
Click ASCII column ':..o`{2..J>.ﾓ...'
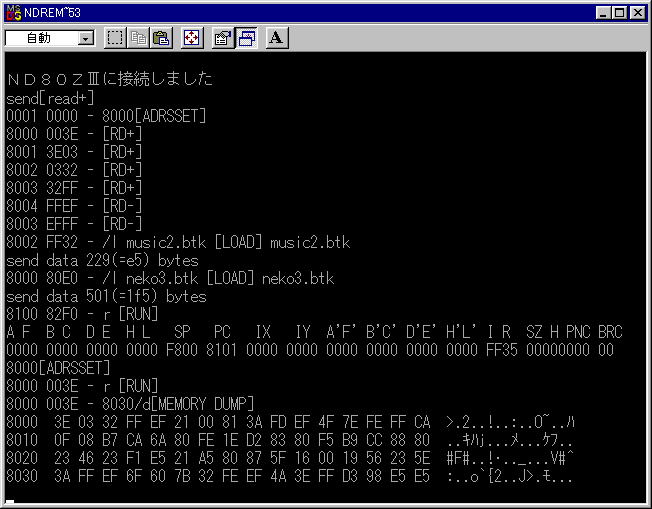point(510,476)
